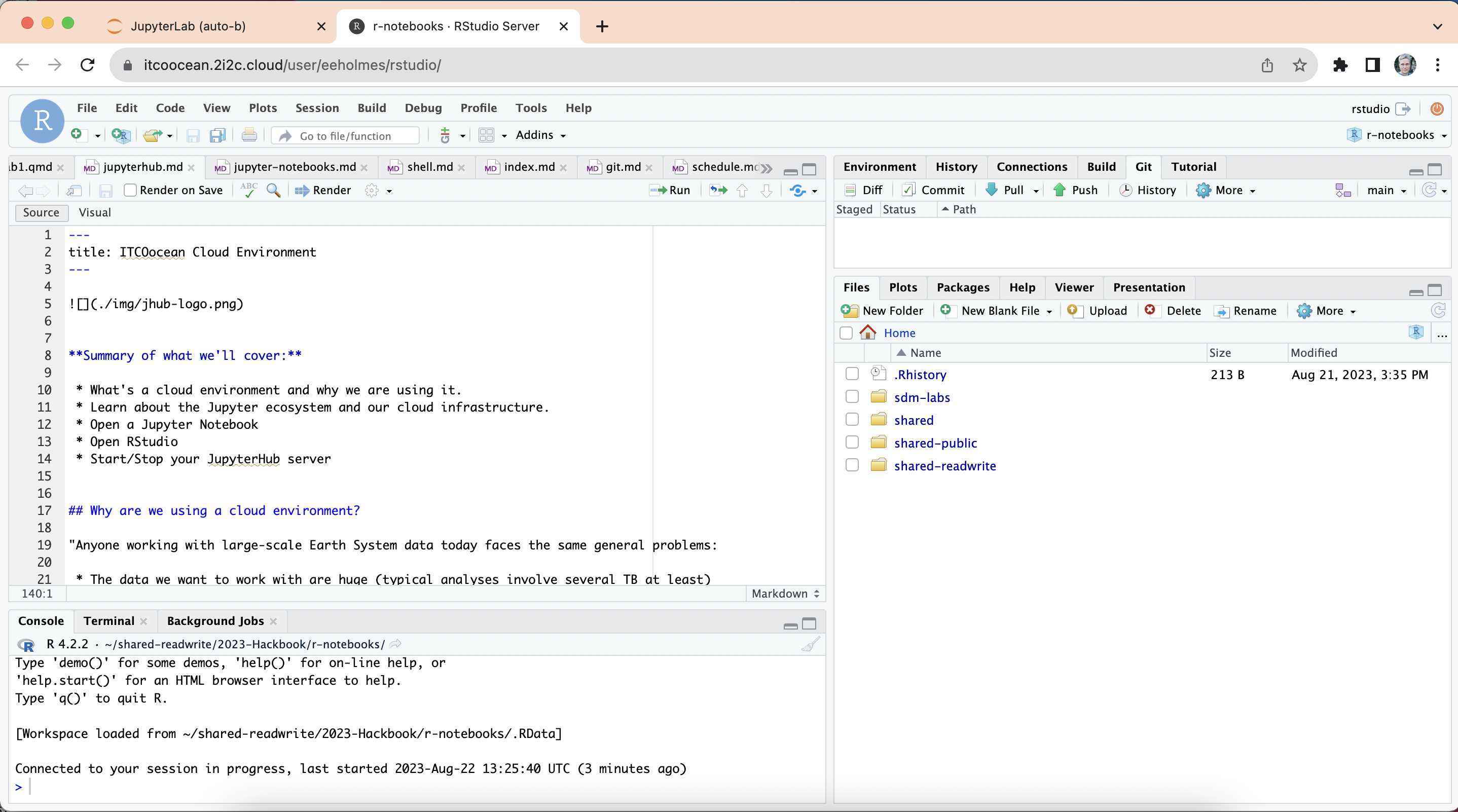The height and width of the screenshot is (812, 1458).
Task: Open the Tools menu
Action: click(x=530, y=108)
